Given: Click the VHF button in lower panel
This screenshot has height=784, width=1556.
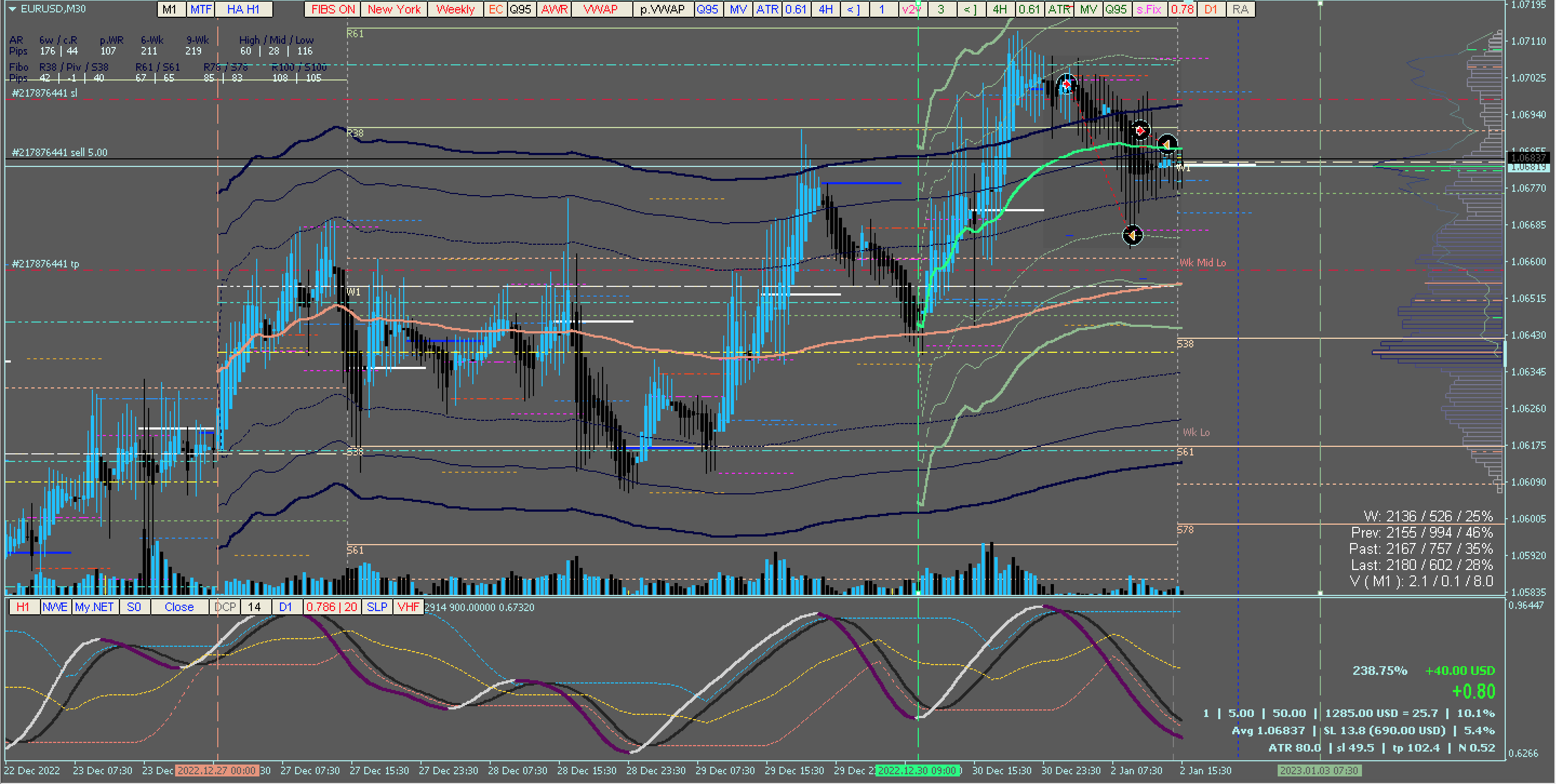Looking at the screenshot, I should 409,607.
